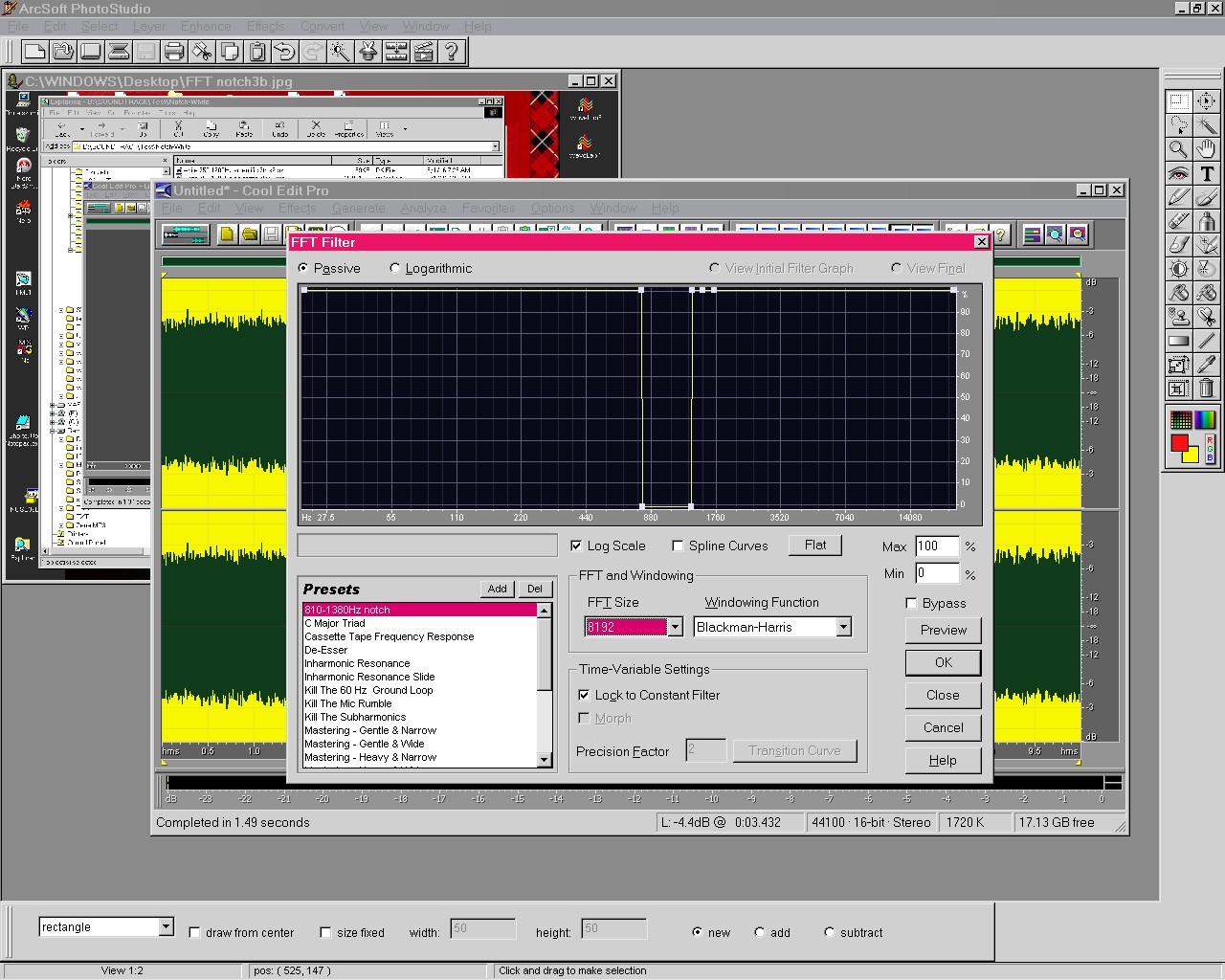The image size is (1225, 980).
Task: Click the Open file folder icon in PhotoStudio toolbar
Action: point(62,51)
